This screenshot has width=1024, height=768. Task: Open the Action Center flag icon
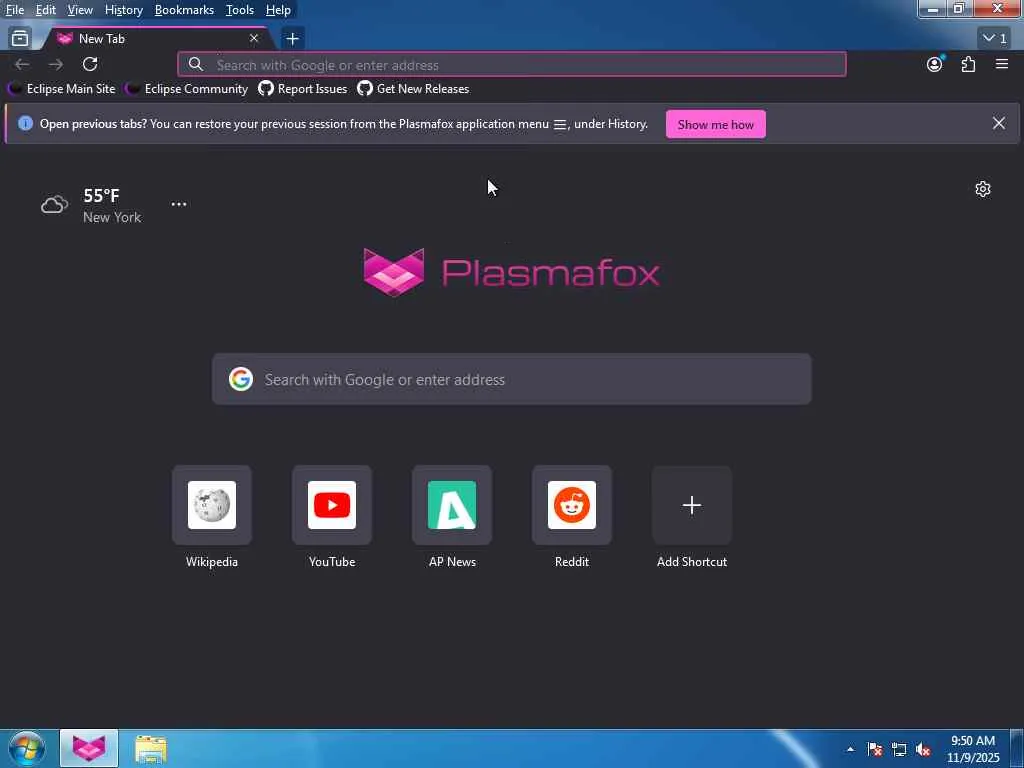875,749
